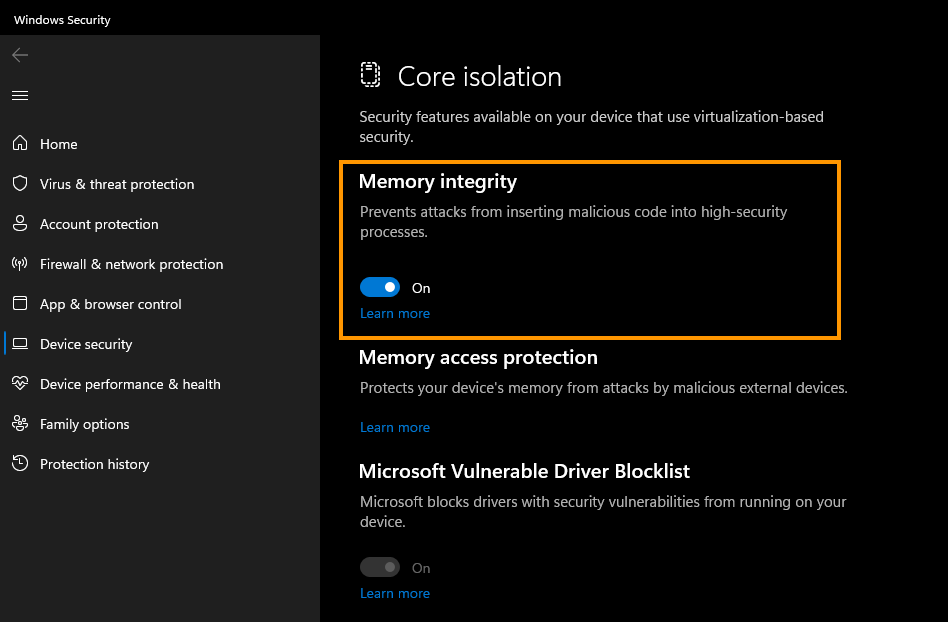Image resolution: width=948 pixels, height=622 pixels.
Task: Open Account protection page
Action: tap(99, 224)
